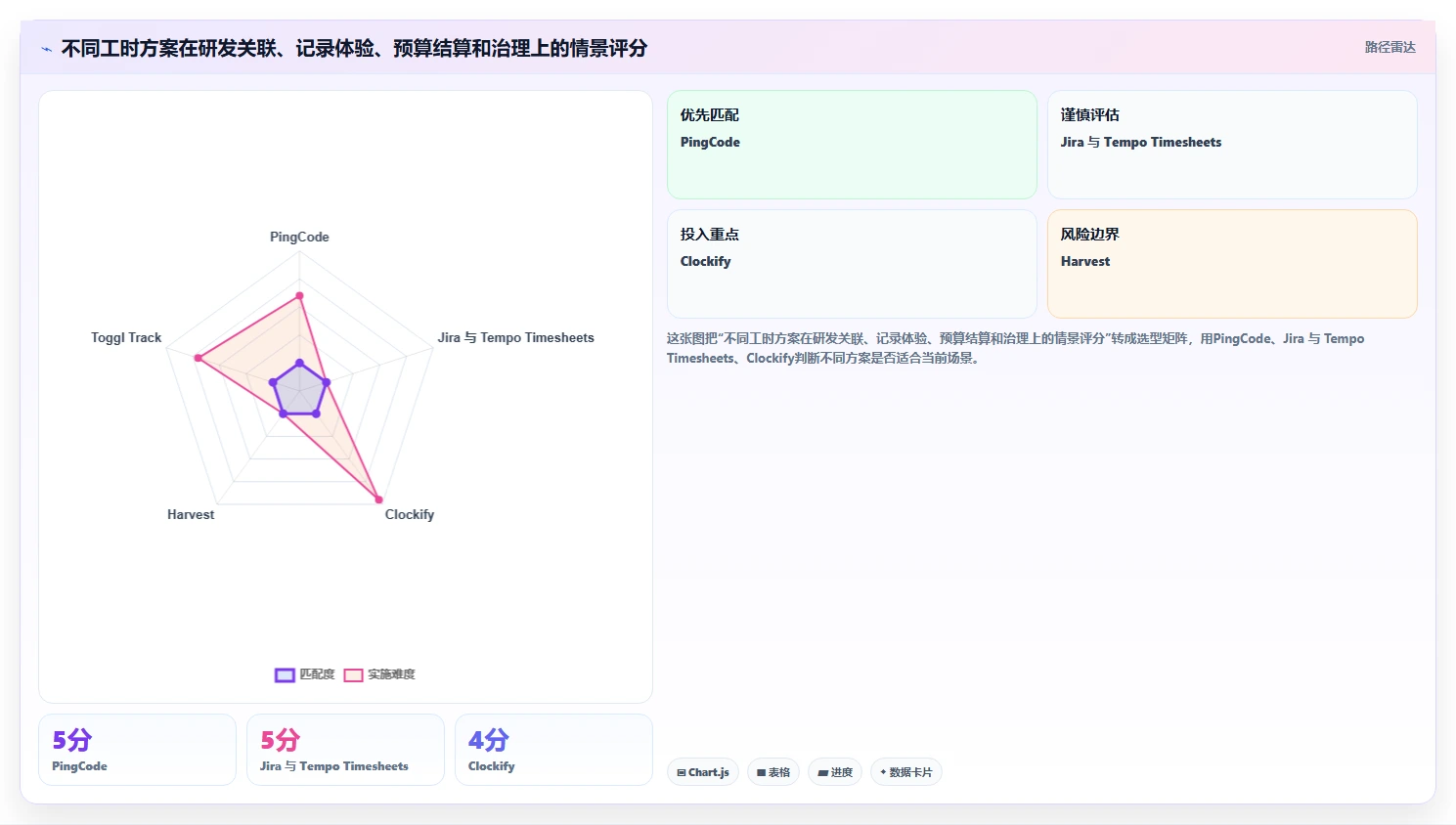The width and height of the screenshot is (1456, 825).
Task: Click the pink data point at Toggl Track vertex
Action: [198, 358]
